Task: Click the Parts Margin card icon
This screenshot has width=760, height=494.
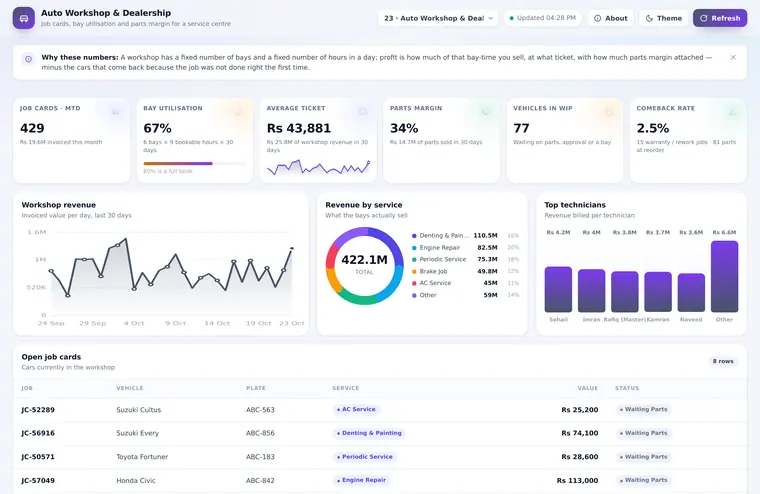Action: [x=486, y=112]
